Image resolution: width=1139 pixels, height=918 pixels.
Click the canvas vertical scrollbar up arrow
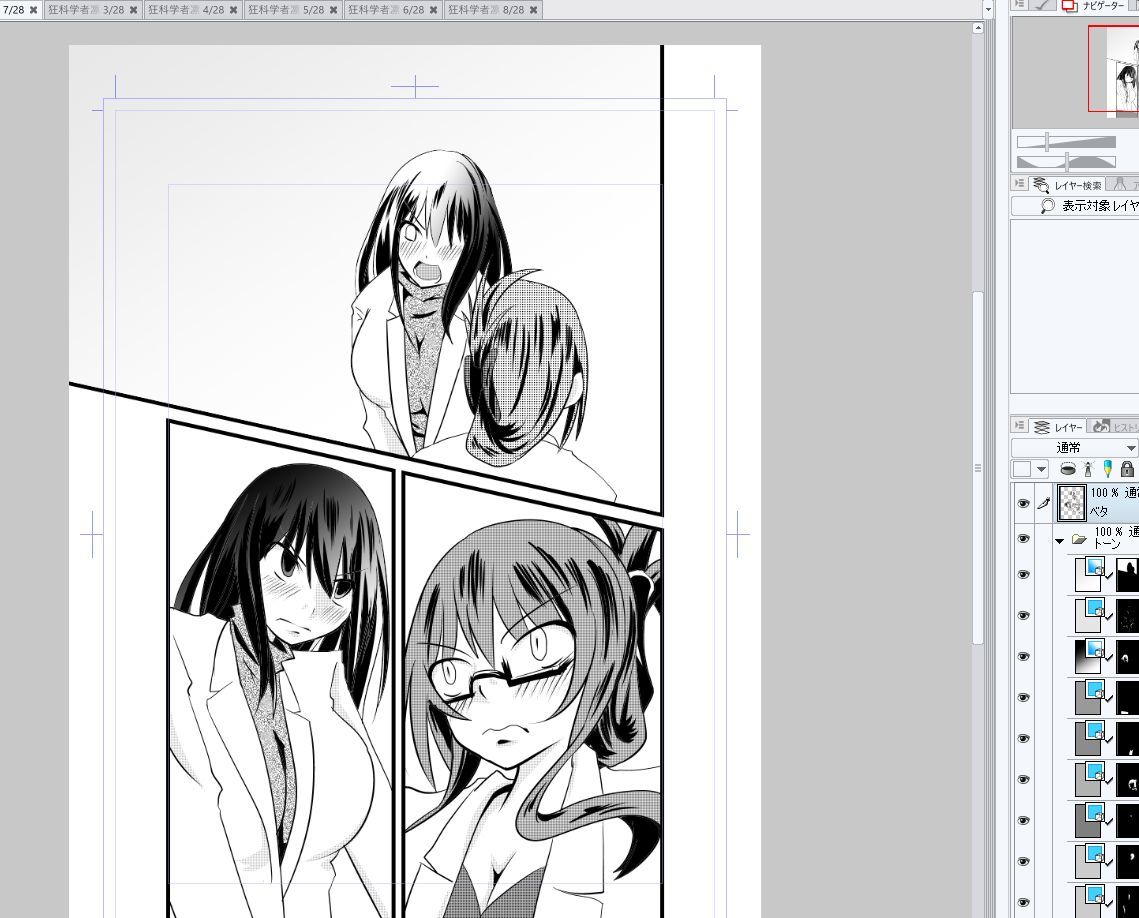(978, 28)
